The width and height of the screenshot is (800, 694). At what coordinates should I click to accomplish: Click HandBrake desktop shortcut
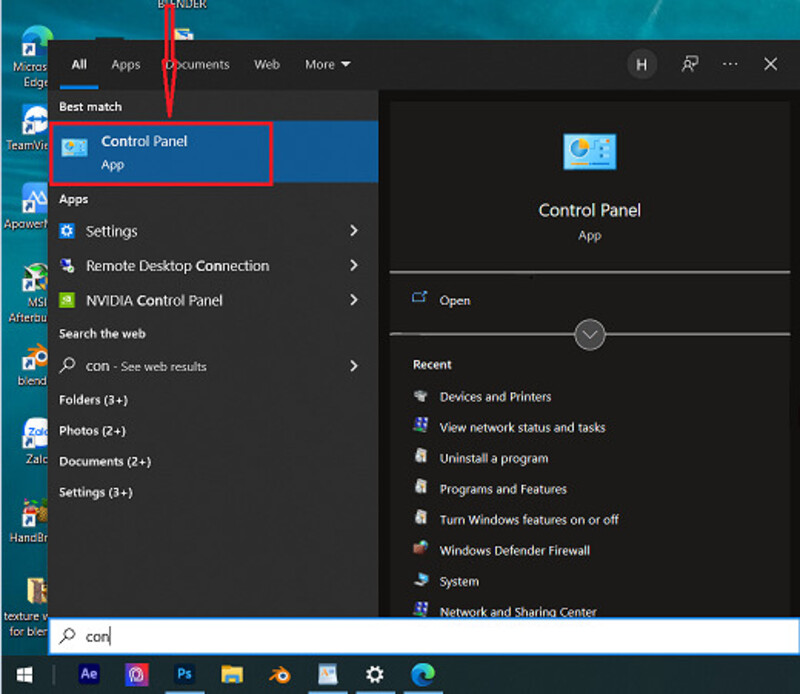pos(28,520)
